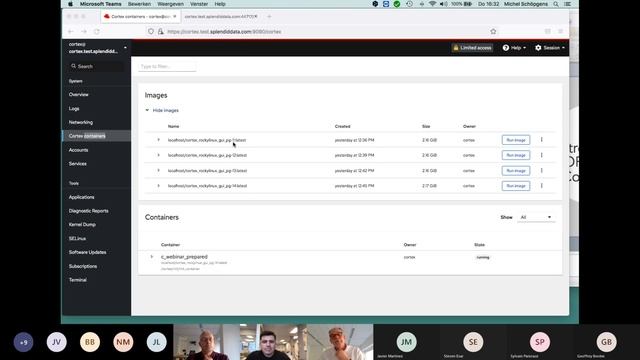The width and height of the screenshot is (640, 360).
Task: Open Applications in sidebar
Action: (82, 197)
